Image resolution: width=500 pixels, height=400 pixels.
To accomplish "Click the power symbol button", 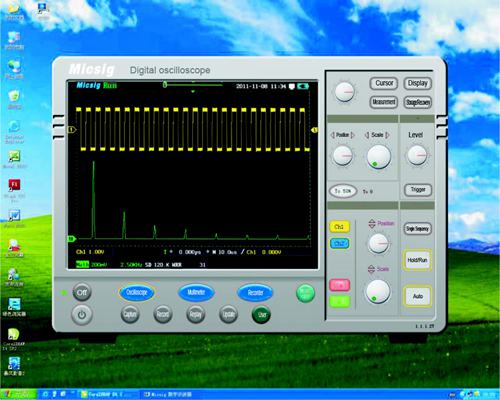I will click(82, 315).
